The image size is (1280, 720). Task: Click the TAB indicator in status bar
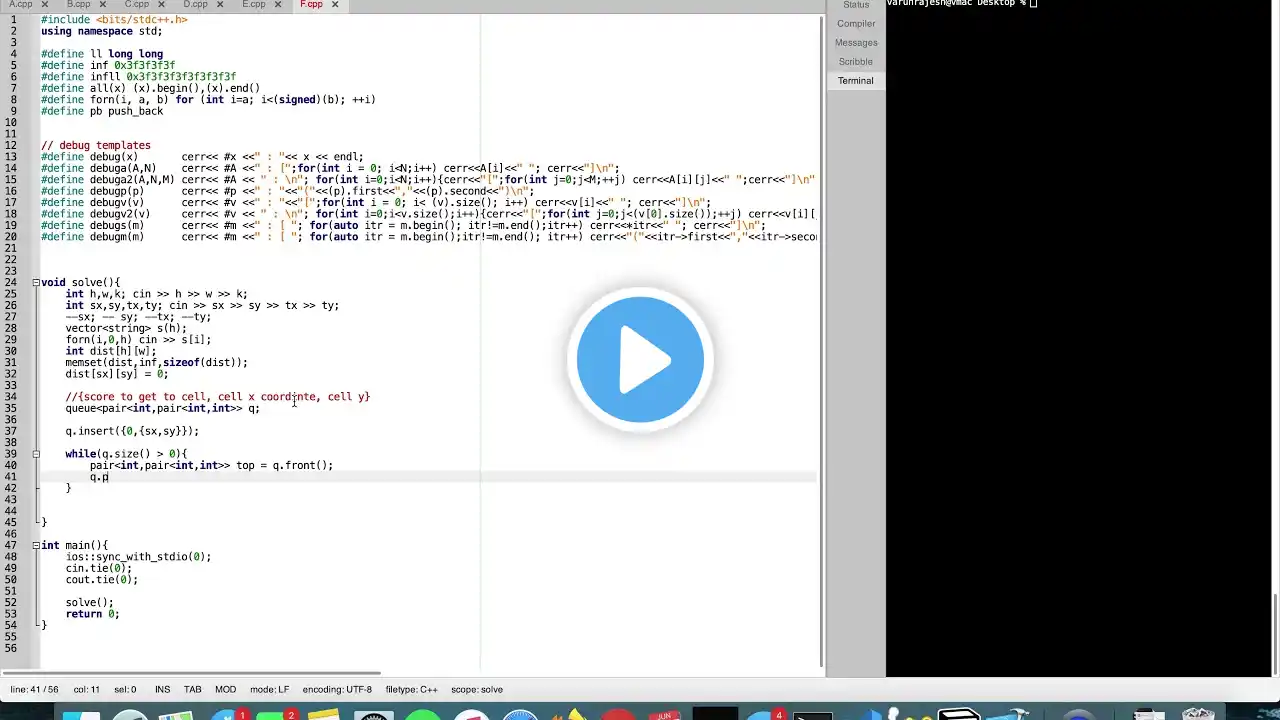coord(193,689)
